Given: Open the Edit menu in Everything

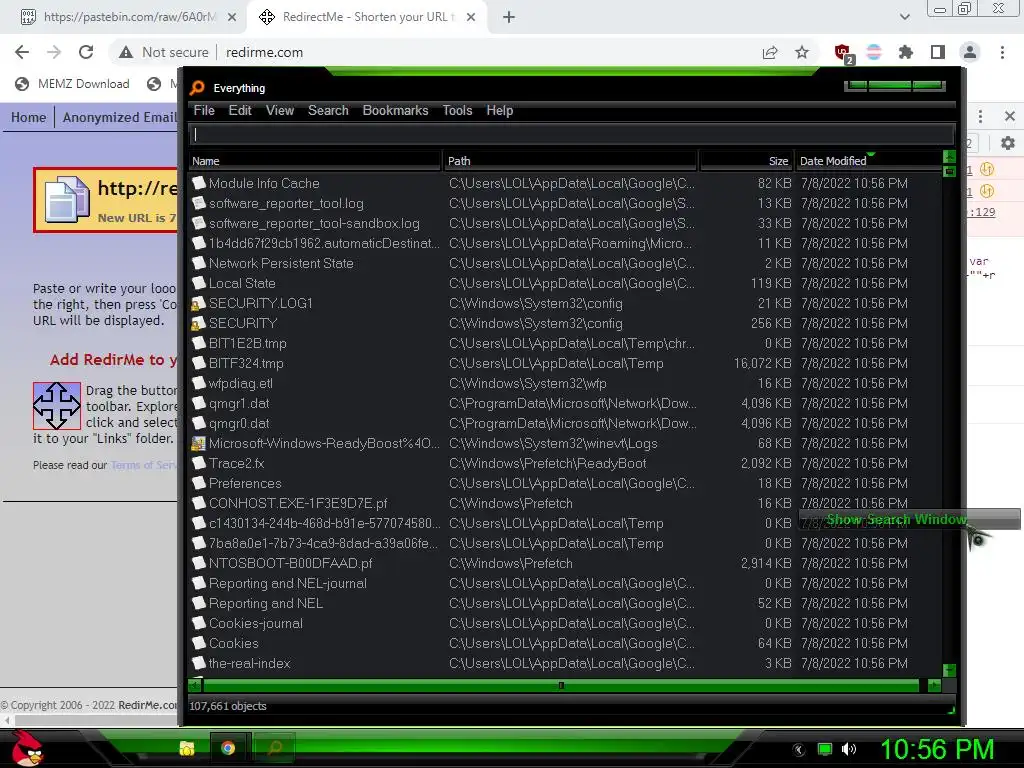Looking at the screenshot, I should tap(240, 110).
